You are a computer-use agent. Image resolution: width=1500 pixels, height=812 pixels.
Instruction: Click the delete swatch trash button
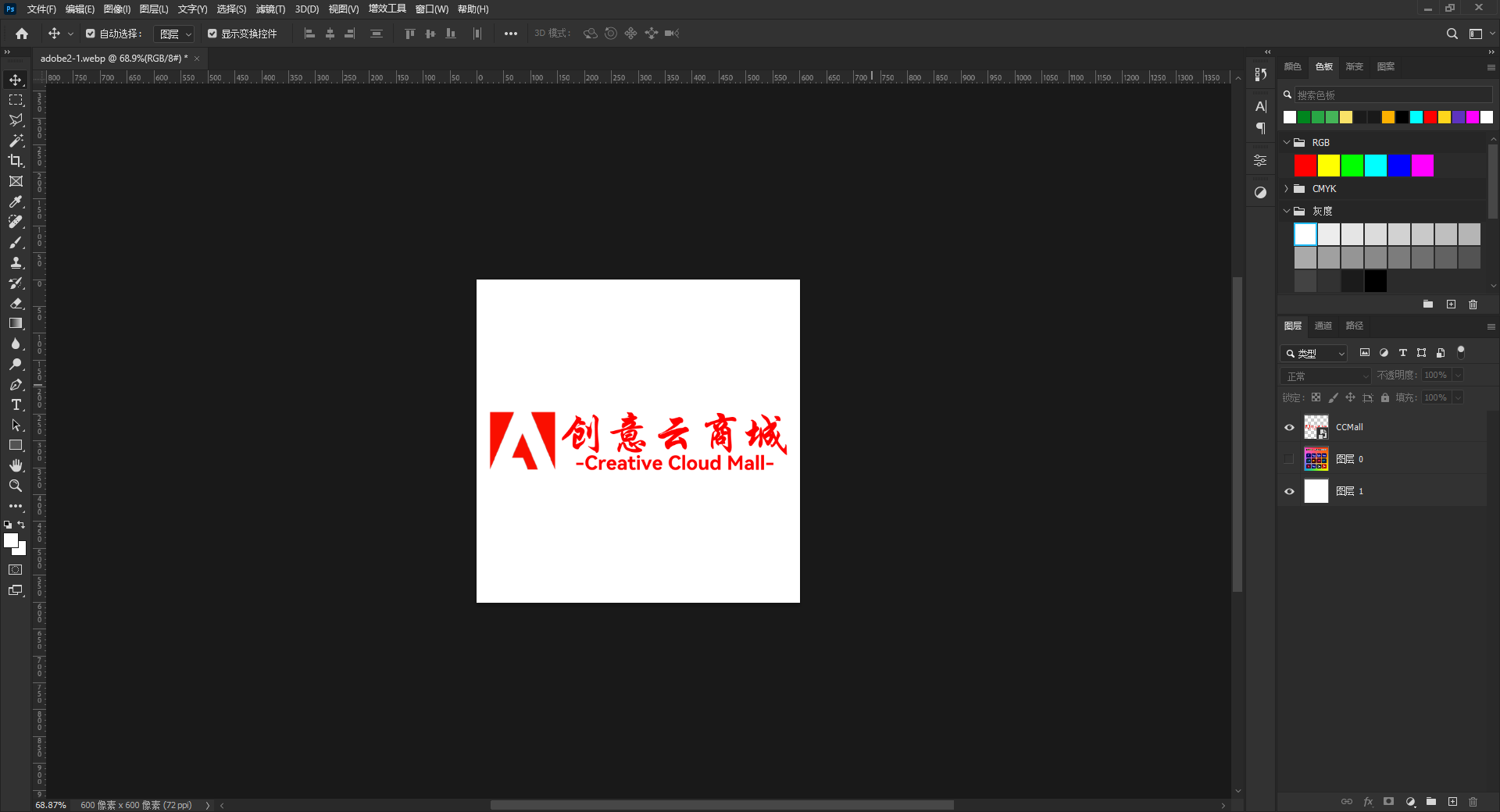pyautogui.click(x=1473, y=304)
